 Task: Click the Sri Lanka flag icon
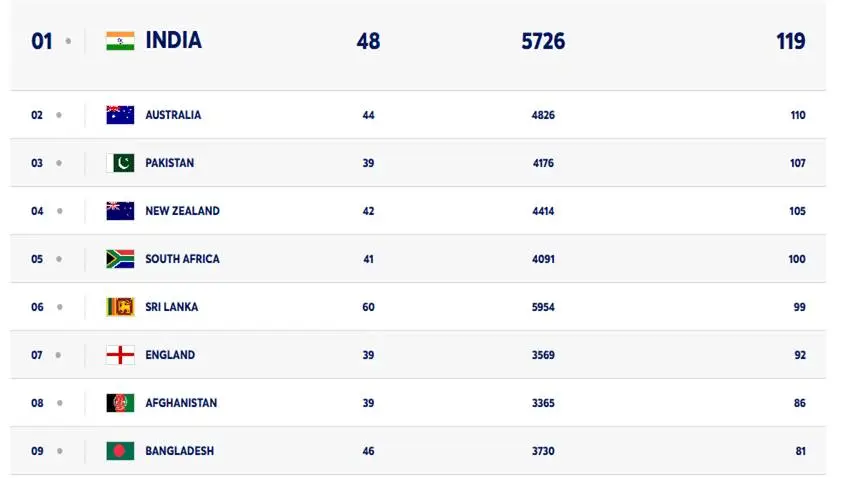120,307
